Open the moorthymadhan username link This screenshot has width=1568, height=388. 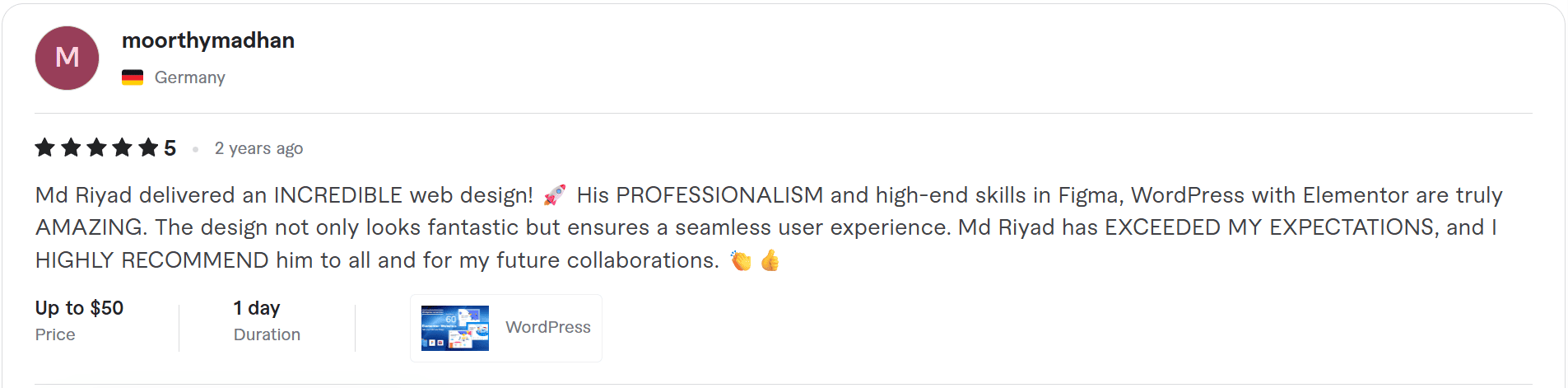coord(208,40)
